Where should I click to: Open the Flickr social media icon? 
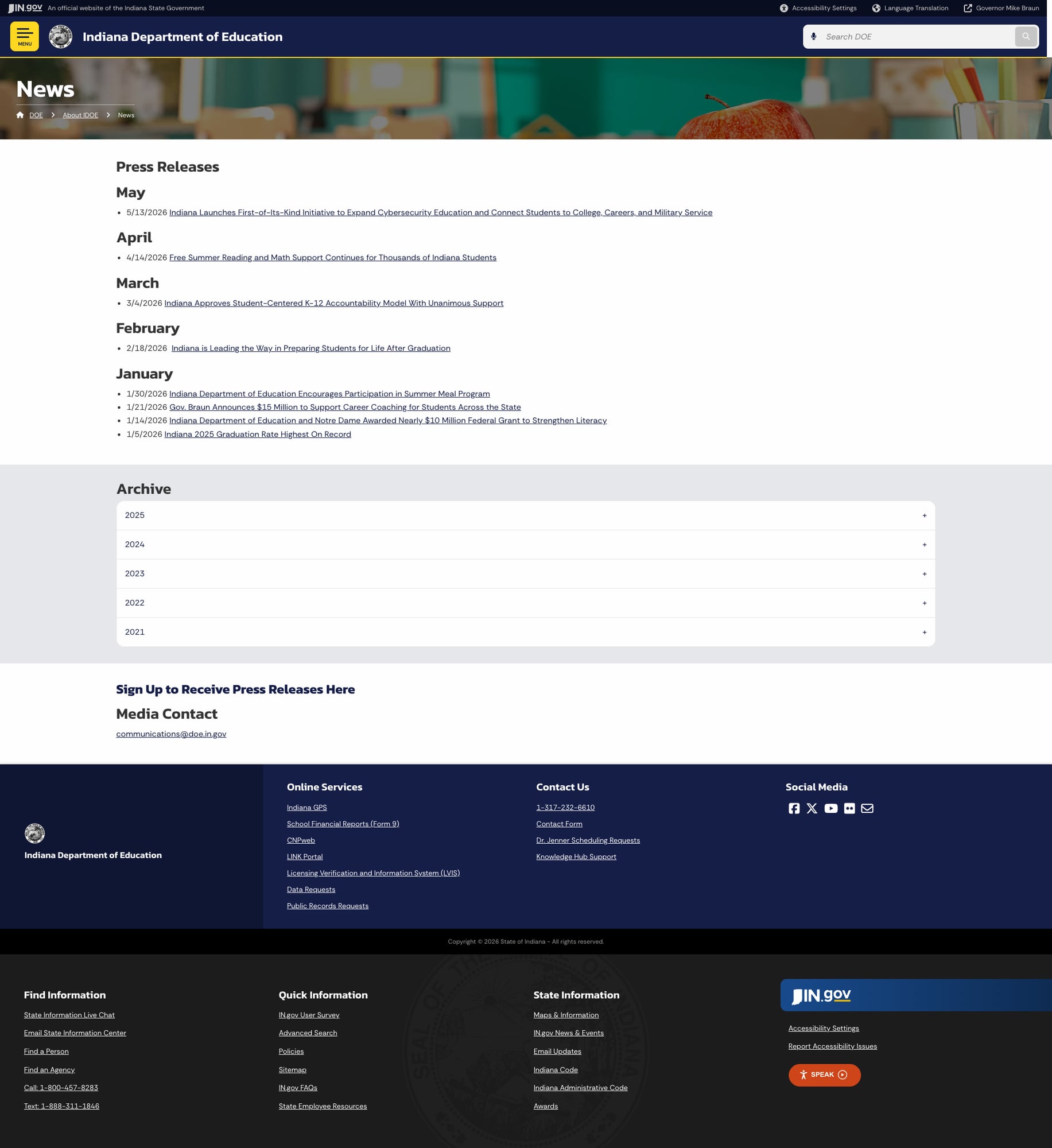[849, 808]
